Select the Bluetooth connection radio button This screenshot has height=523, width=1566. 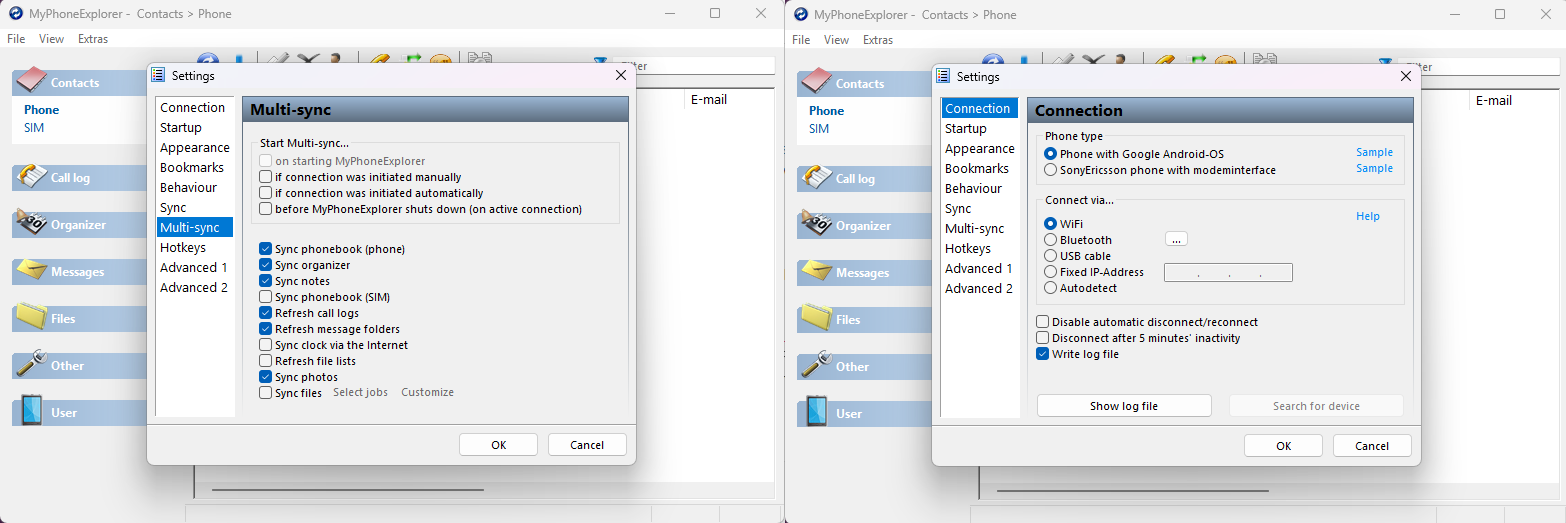tap(1050, 240)
